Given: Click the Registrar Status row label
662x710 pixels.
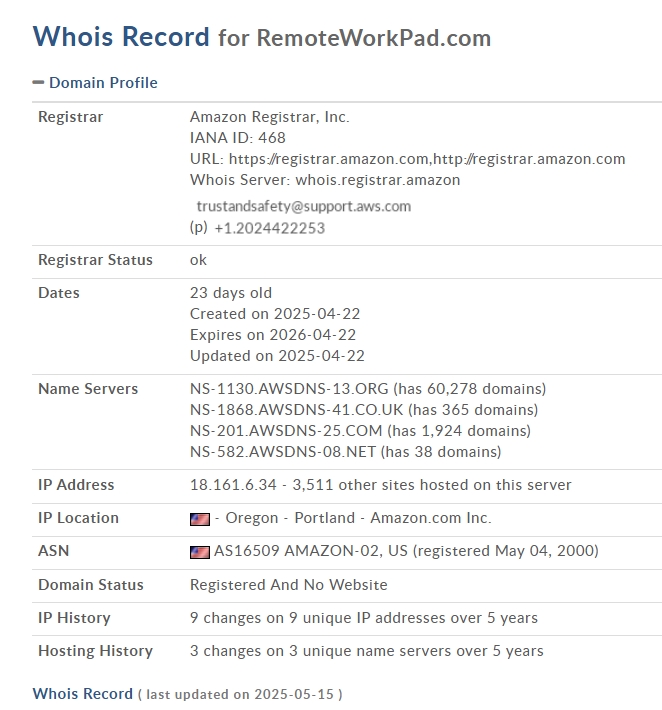Looking at the screenshot, I should click(x=96, y=260).
